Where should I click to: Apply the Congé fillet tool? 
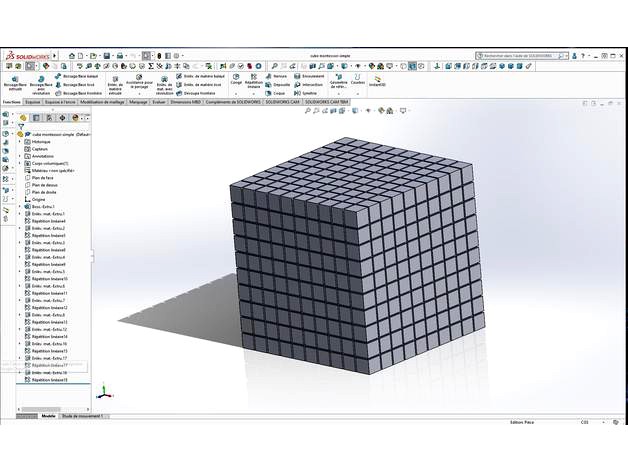tap(236, 79)
